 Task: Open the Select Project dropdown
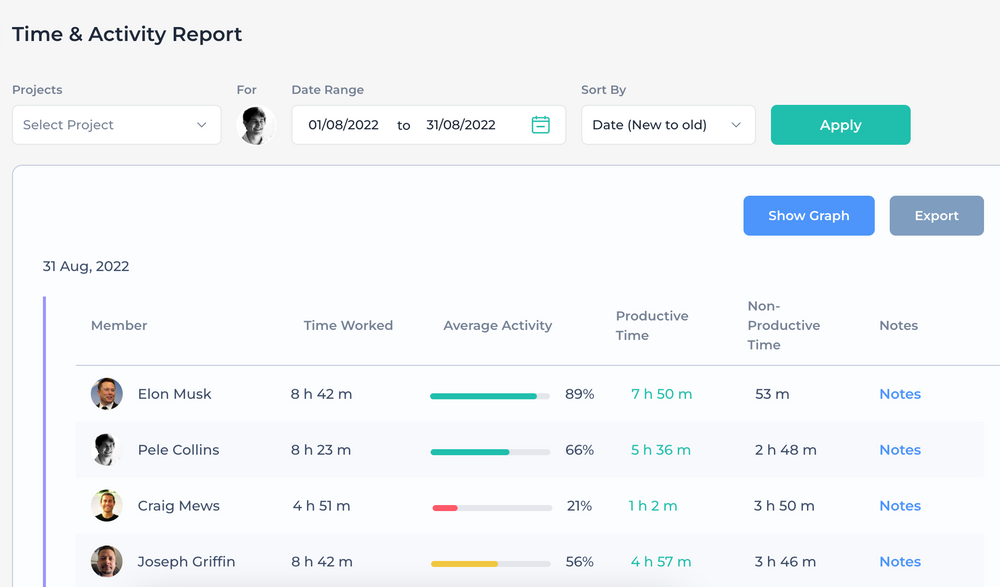(116, 124)
